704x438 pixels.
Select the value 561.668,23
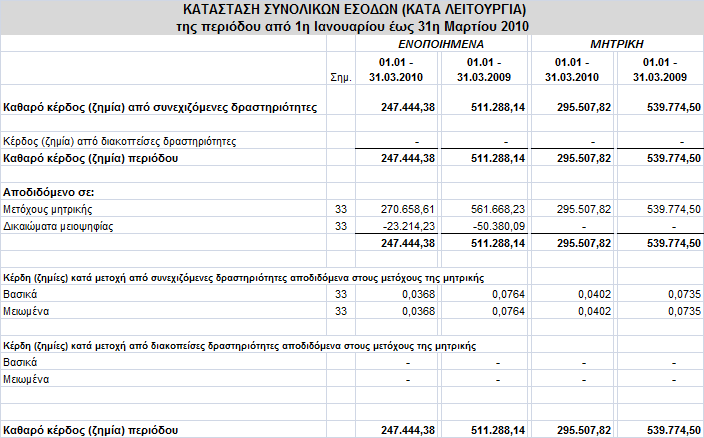498,210
